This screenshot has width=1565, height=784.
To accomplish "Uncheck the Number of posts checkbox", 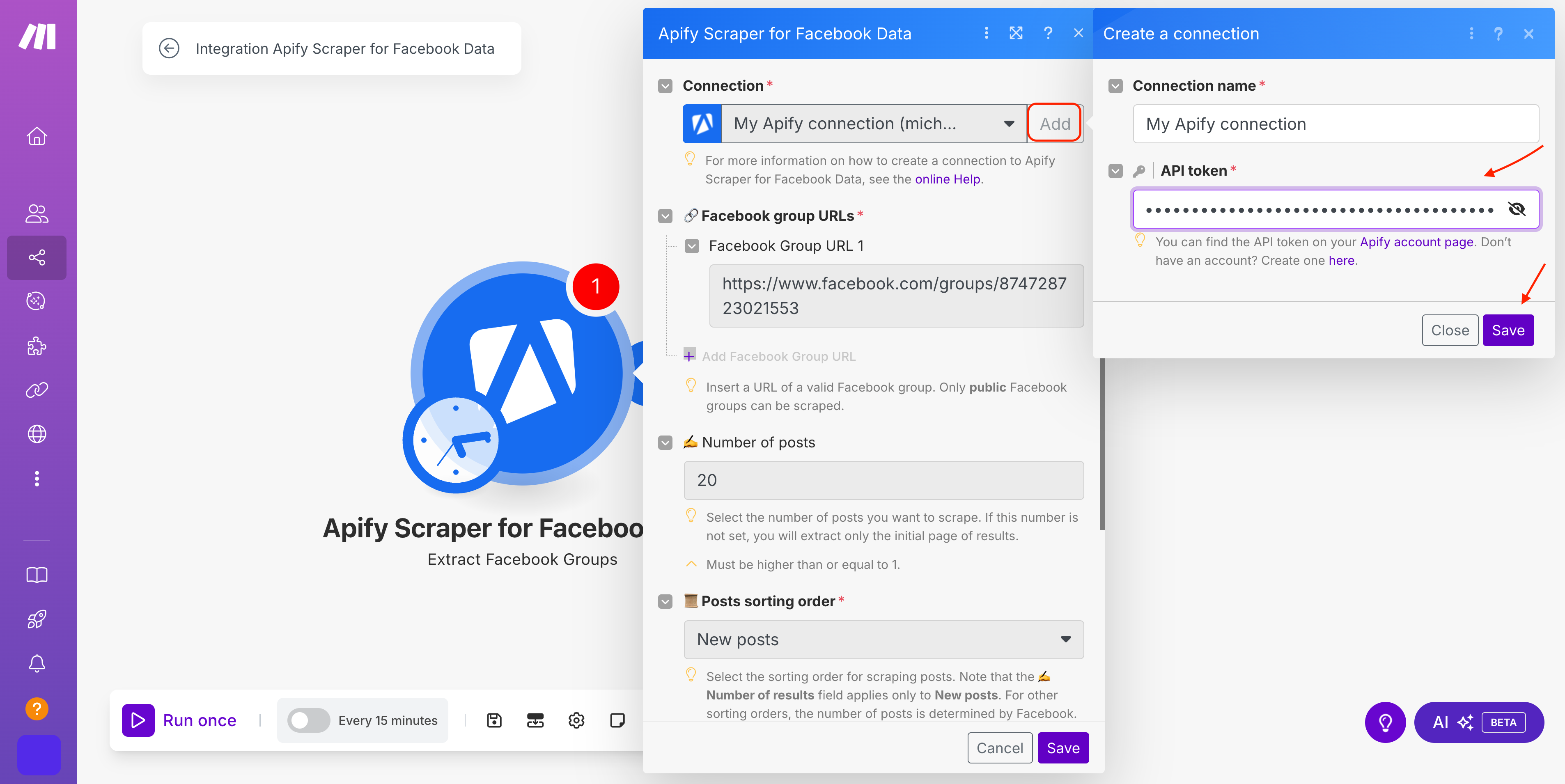I will (x=665, y=443).
